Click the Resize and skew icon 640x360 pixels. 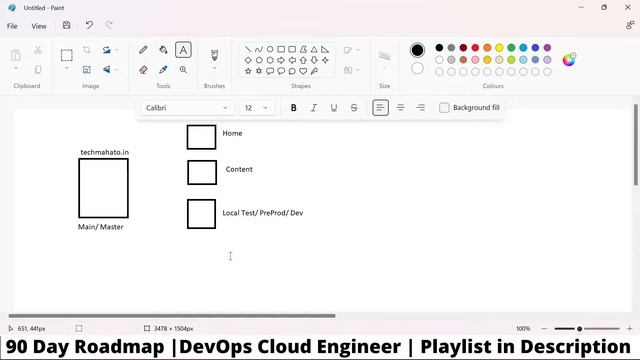(x=87, y=70)
